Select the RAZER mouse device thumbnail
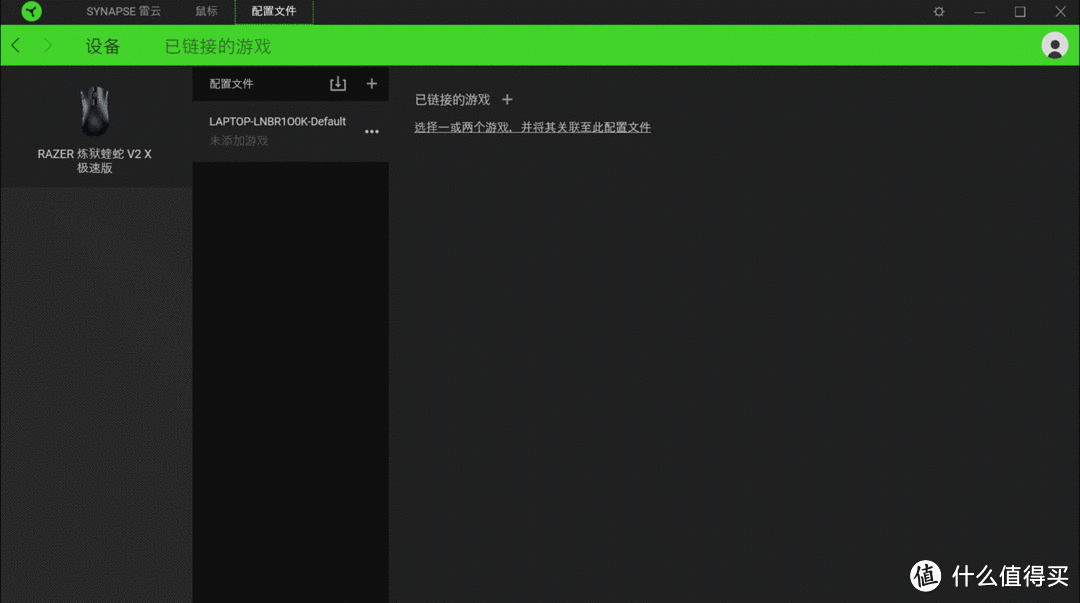 coord(95,111)
